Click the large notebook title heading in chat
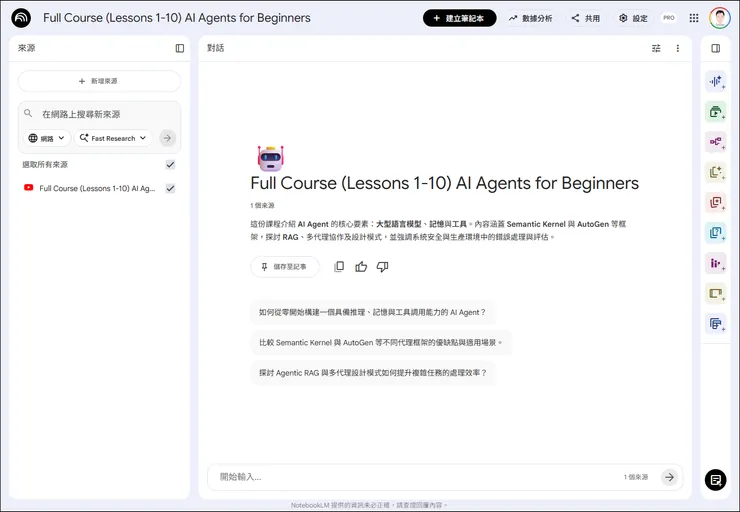This screenshot has height=512, width=740. point(445,183)
